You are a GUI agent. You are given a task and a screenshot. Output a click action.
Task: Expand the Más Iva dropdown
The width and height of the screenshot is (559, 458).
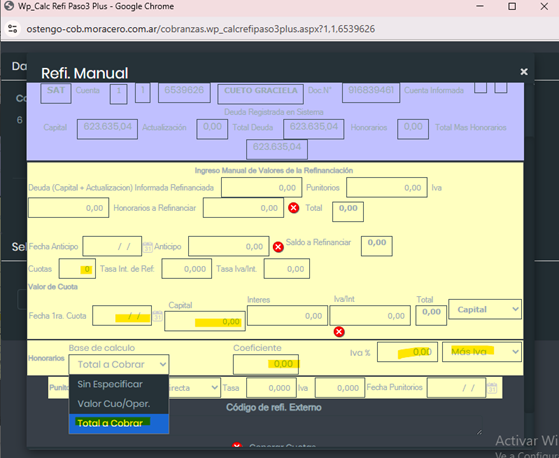[x=482, y=352]
